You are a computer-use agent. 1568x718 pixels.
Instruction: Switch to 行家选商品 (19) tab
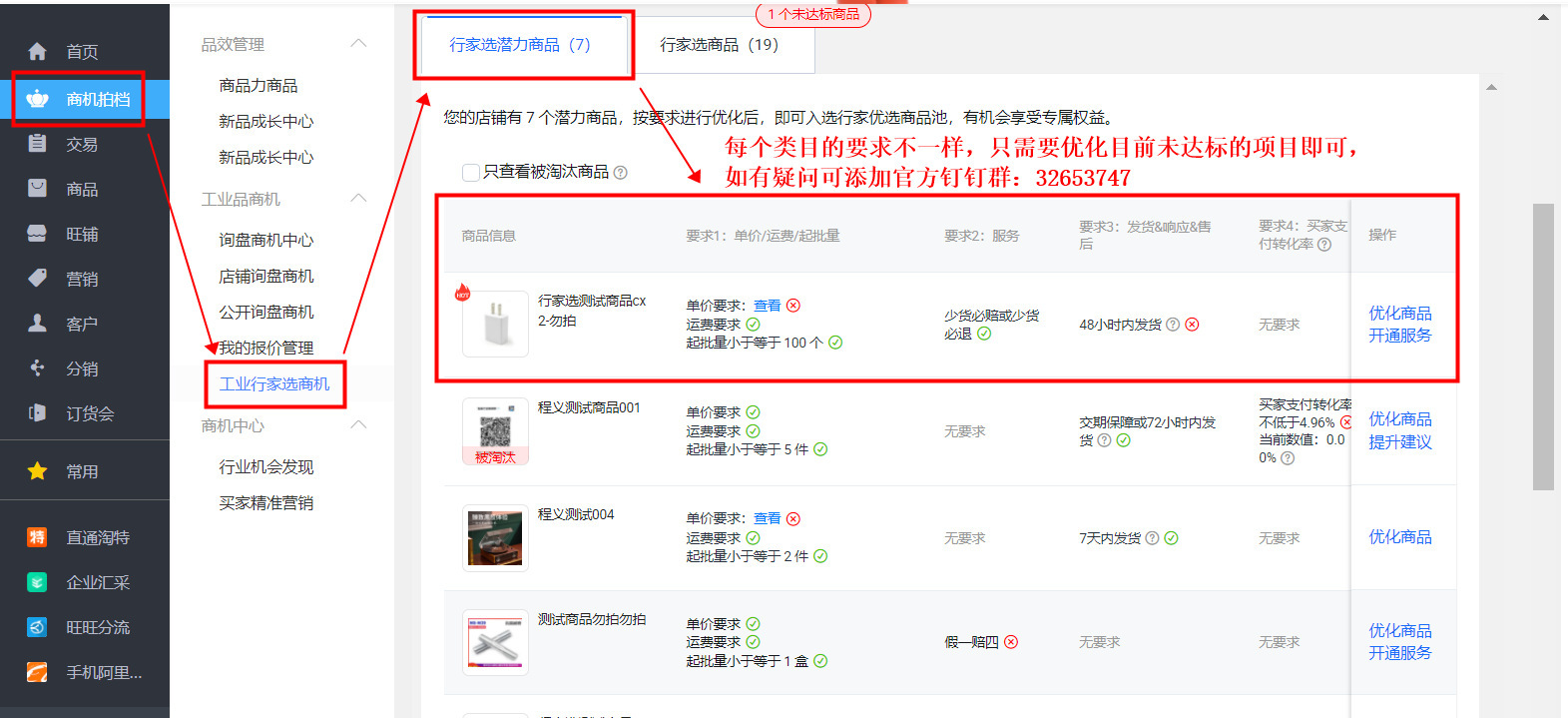point(719,45)
